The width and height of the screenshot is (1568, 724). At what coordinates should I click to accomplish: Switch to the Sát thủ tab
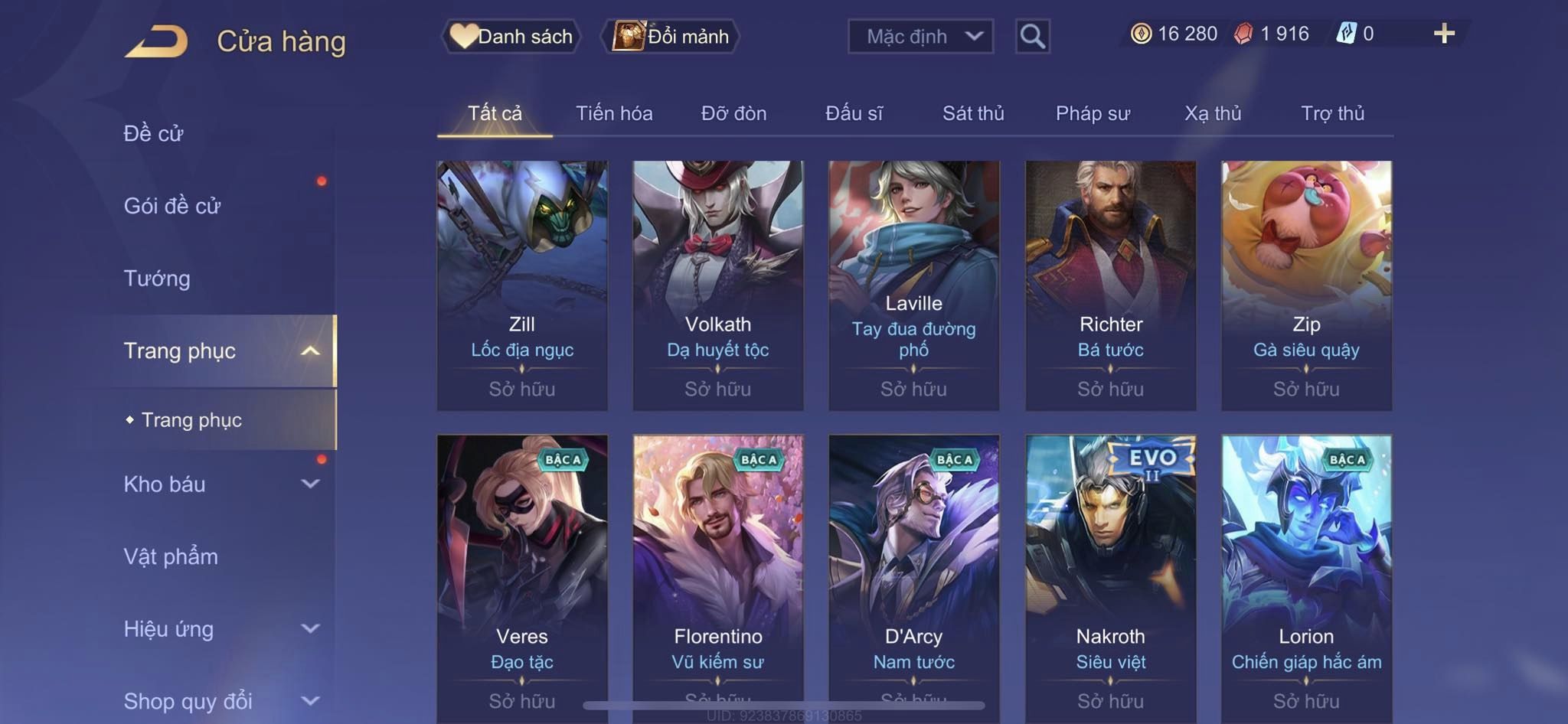coord(973,113)
